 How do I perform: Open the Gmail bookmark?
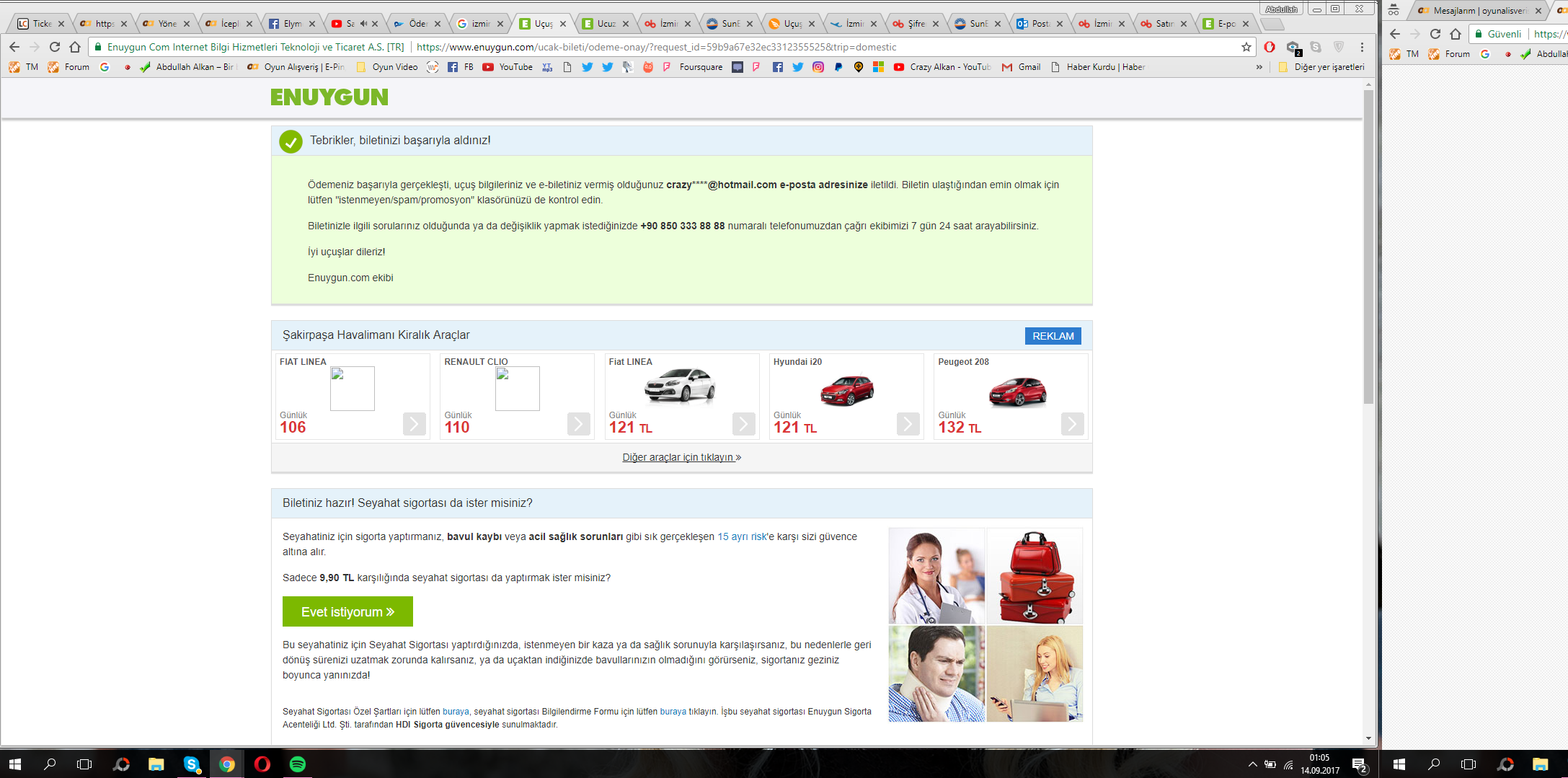(x=1021, y=67)
